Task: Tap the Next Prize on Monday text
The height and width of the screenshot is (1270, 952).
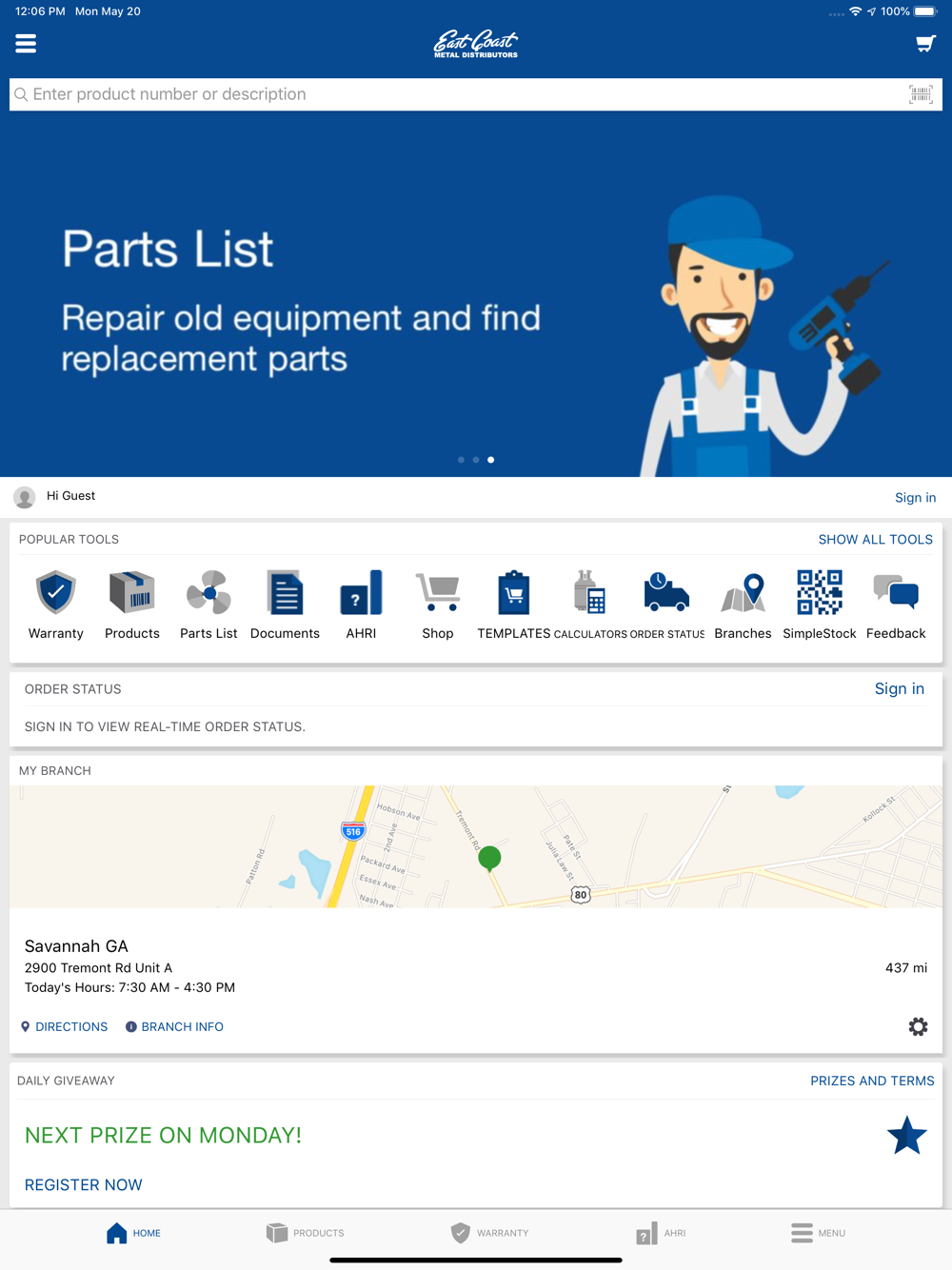Action: pyautogui.click(x=163, y=1136)
